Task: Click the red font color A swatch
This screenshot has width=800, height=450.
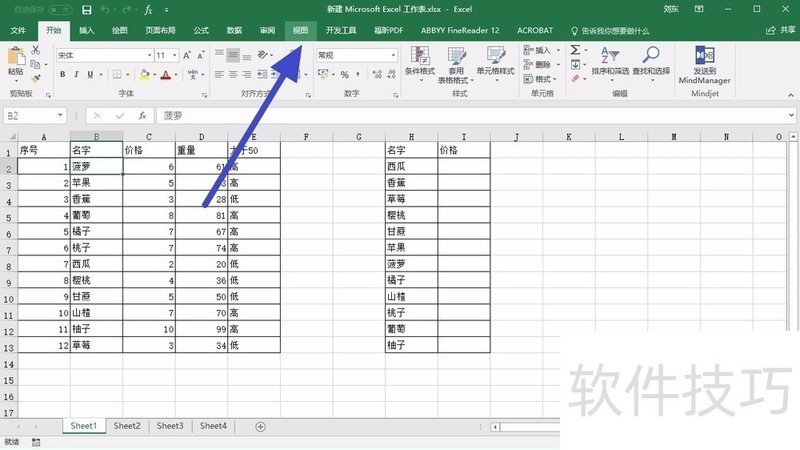Action: [x=166, y=74]
